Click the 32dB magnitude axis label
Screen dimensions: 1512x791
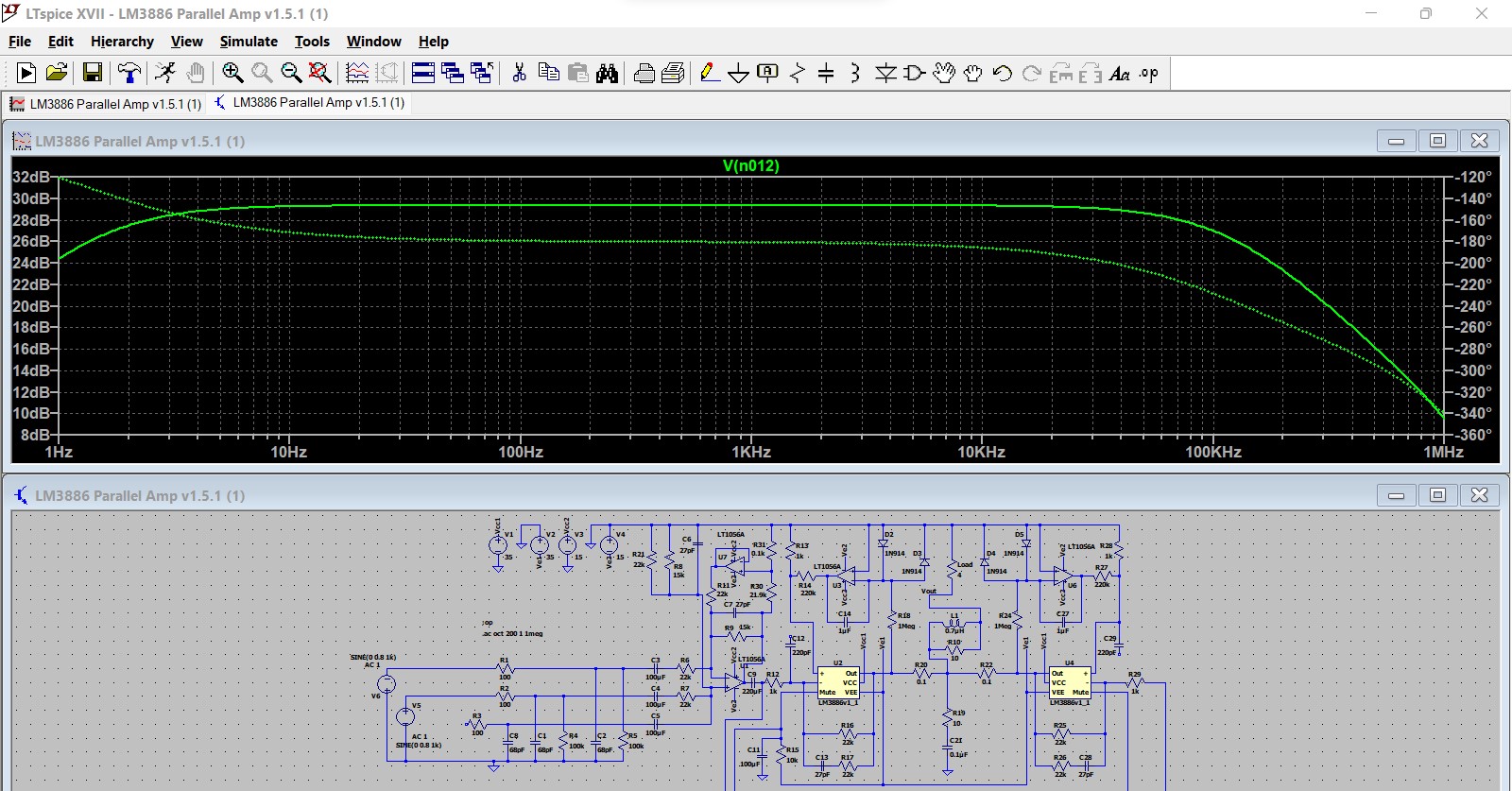(30, 177)
